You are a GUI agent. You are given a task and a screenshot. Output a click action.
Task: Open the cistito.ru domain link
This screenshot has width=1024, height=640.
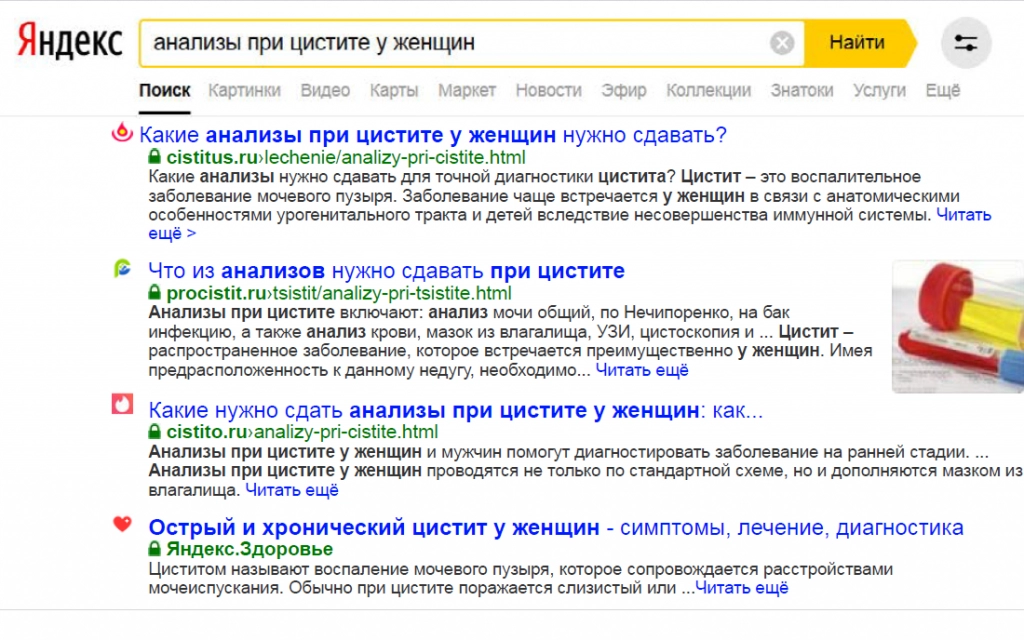click(x=207, y=432)
